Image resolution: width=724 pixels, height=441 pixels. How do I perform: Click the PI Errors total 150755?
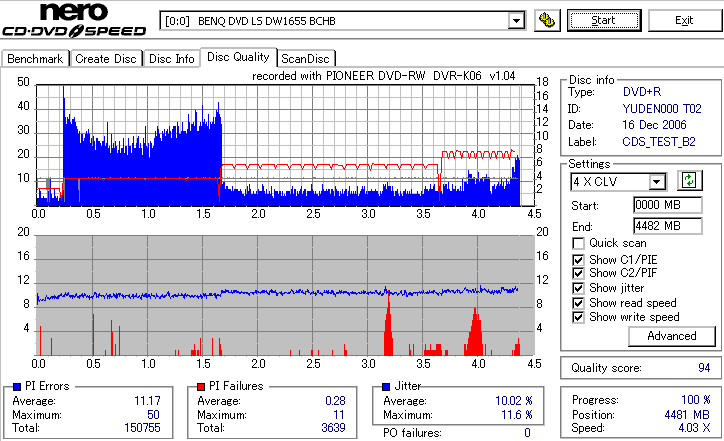point(142,428)
